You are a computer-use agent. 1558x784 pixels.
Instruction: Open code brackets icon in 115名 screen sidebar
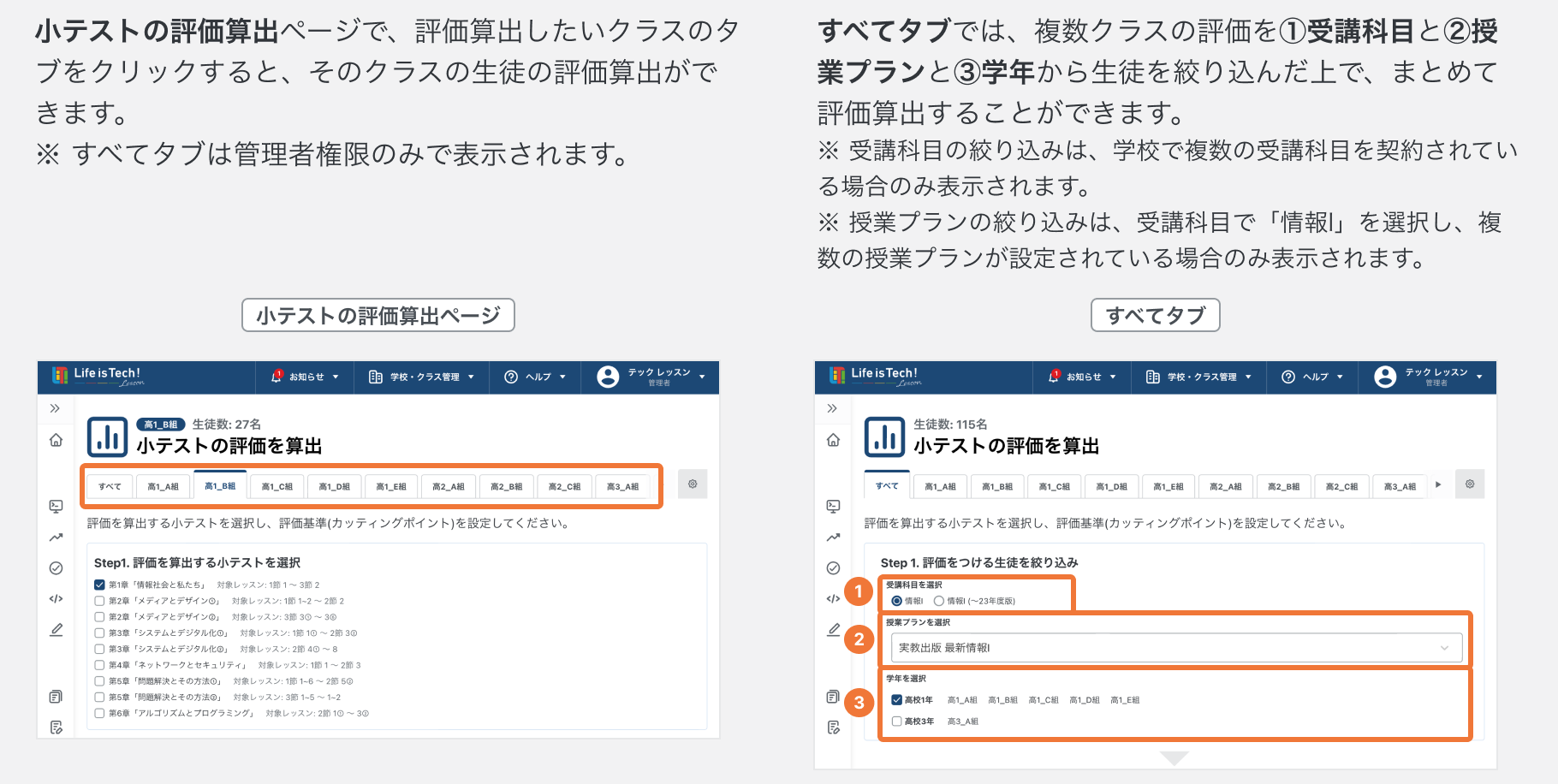pos(833,599)
